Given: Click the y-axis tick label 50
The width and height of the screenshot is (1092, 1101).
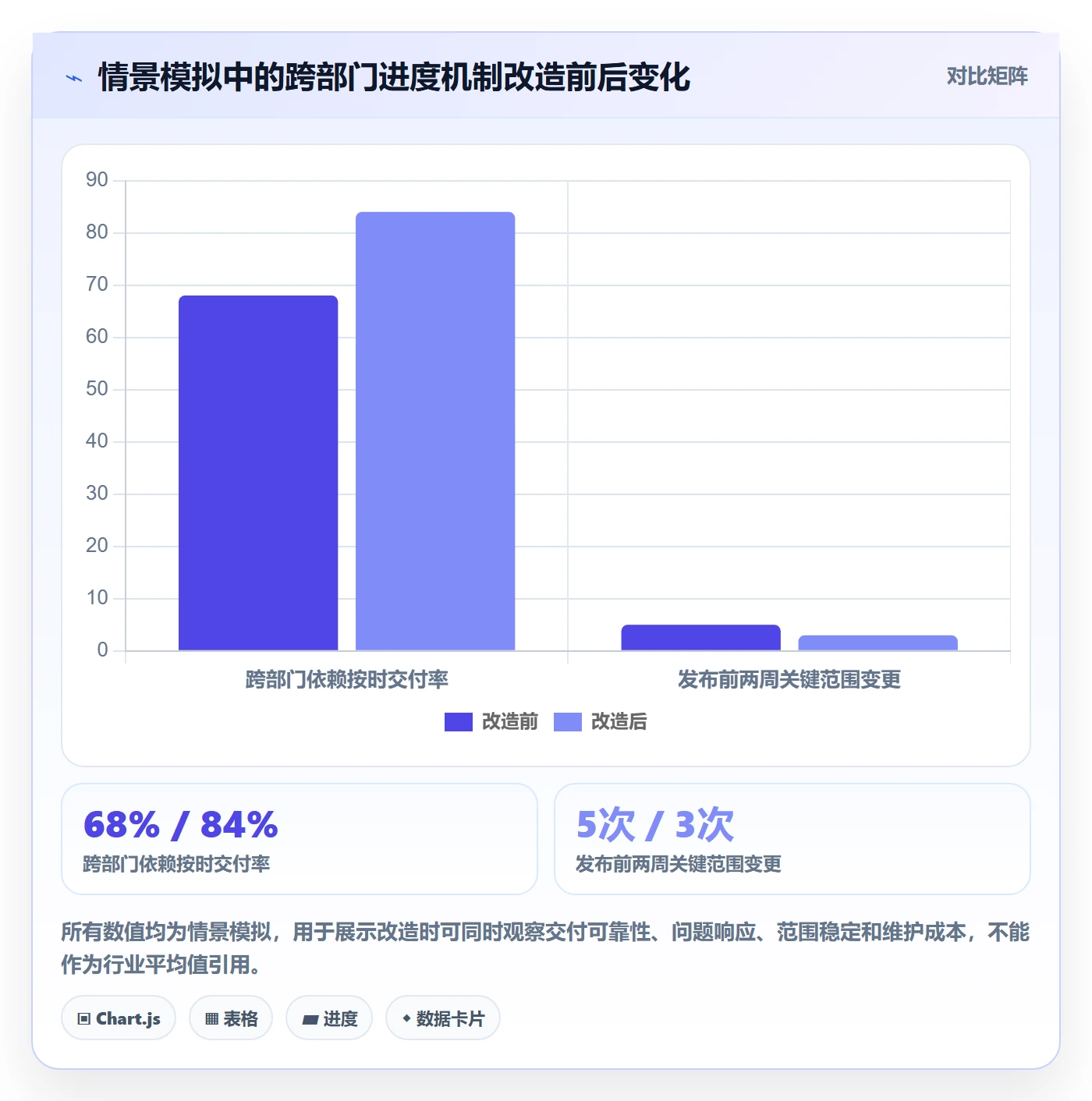Looking at the screenshot, I should pyautogui.click(x=97, y=389).
